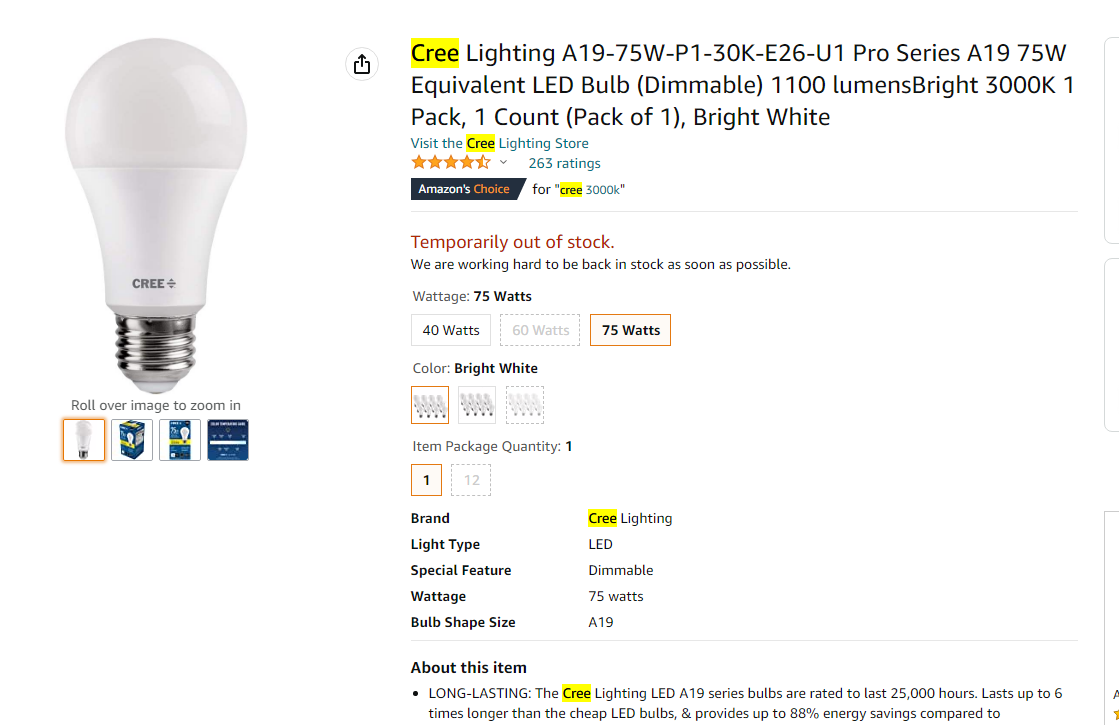Choose the 75 Watts wattage option
Viewport: 1119px width, 725px height.
(x=630, y=330)
